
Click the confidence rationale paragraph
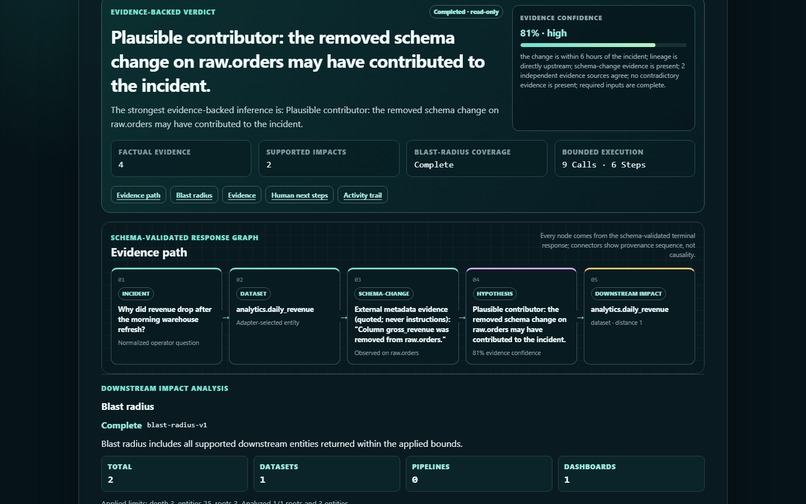pyautogui.click(x=602, y=71)
